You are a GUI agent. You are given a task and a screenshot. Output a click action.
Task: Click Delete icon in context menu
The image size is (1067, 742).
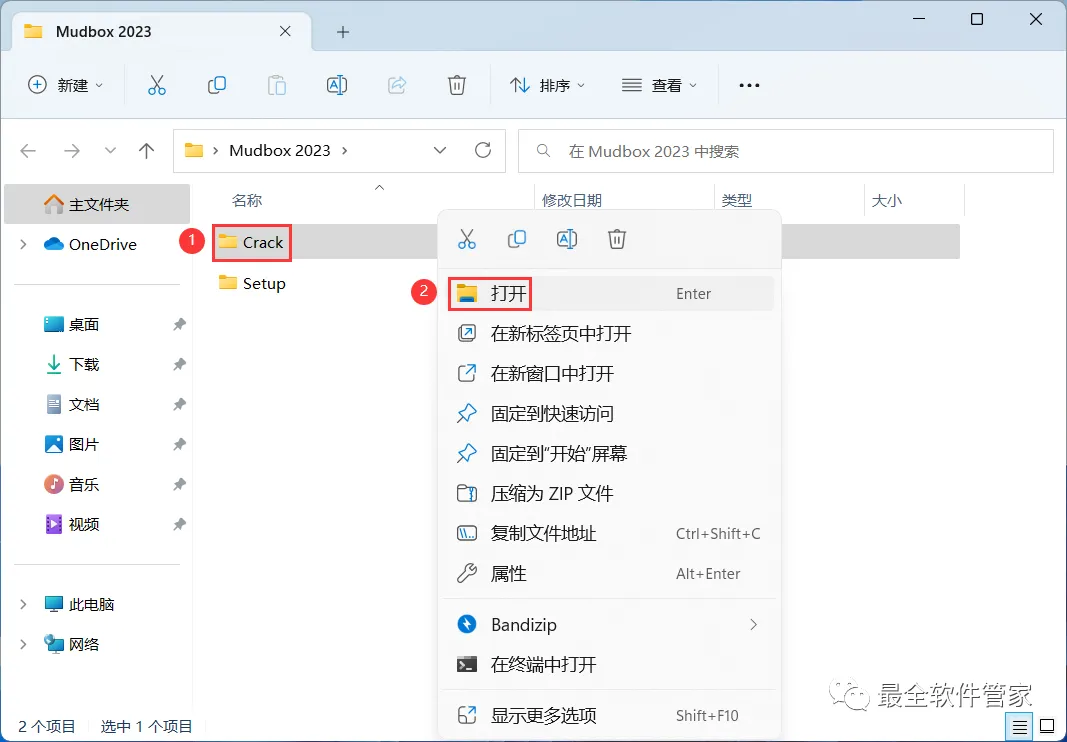(x=617, y=239)
